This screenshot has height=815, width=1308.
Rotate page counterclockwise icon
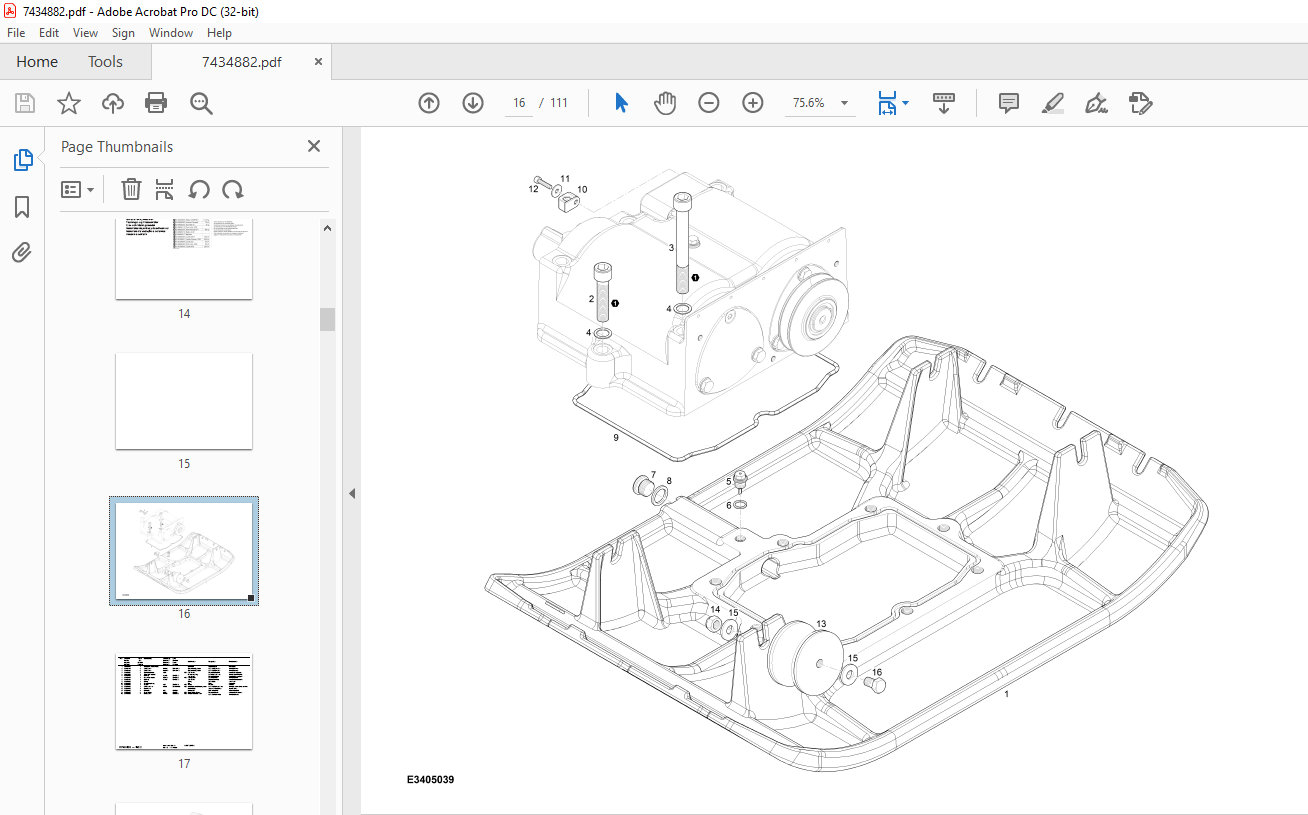click(x=199, y=189)
